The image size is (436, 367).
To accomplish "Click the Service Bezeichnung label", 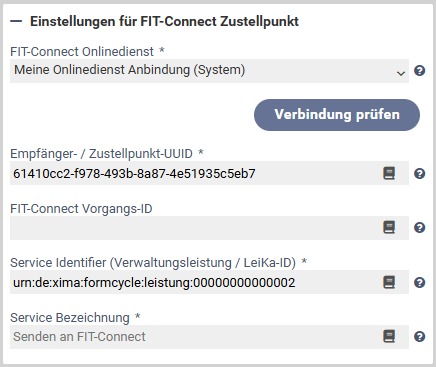I will point(70,318).
